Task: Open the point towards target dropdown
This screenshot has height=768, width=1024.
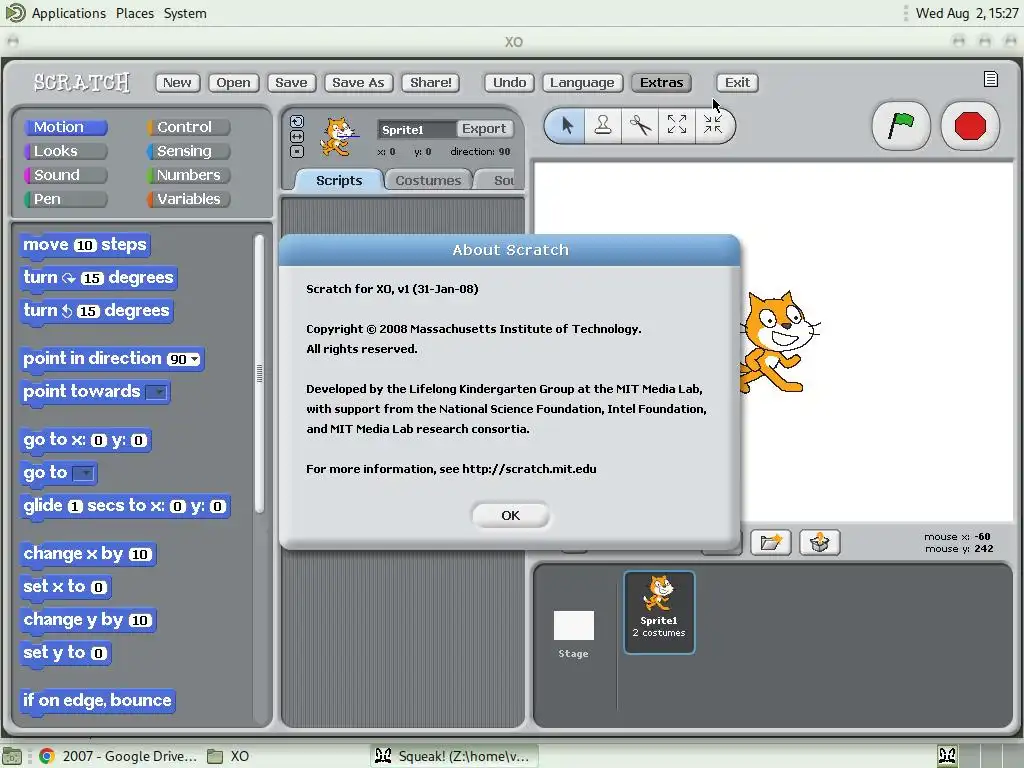Action: click(157, 392)
